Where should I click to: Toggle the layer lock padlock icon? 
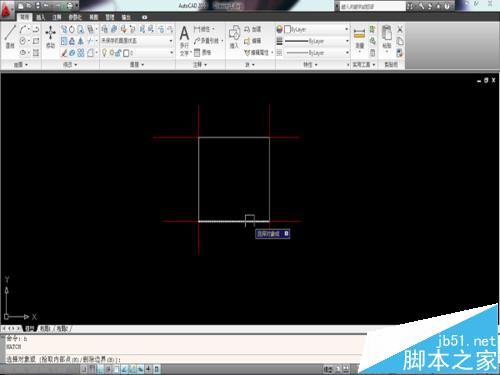(x=118, y=53)
